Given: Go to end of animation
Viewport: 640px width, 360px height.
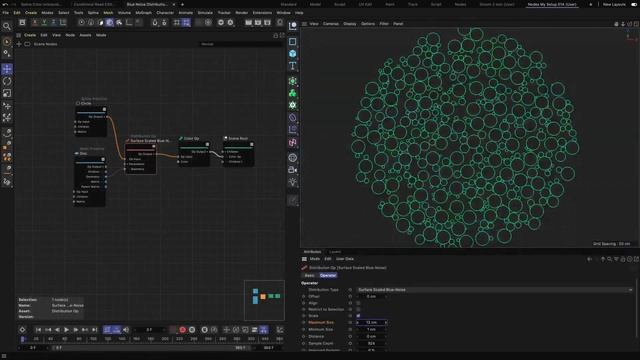Looking at the screenshot, I should point(94,330).
